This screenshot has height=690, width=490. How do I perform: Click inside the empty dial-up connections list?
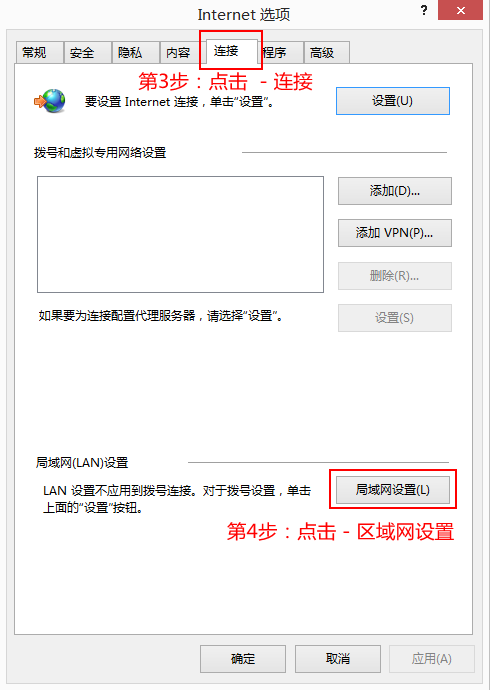[180, 235]
